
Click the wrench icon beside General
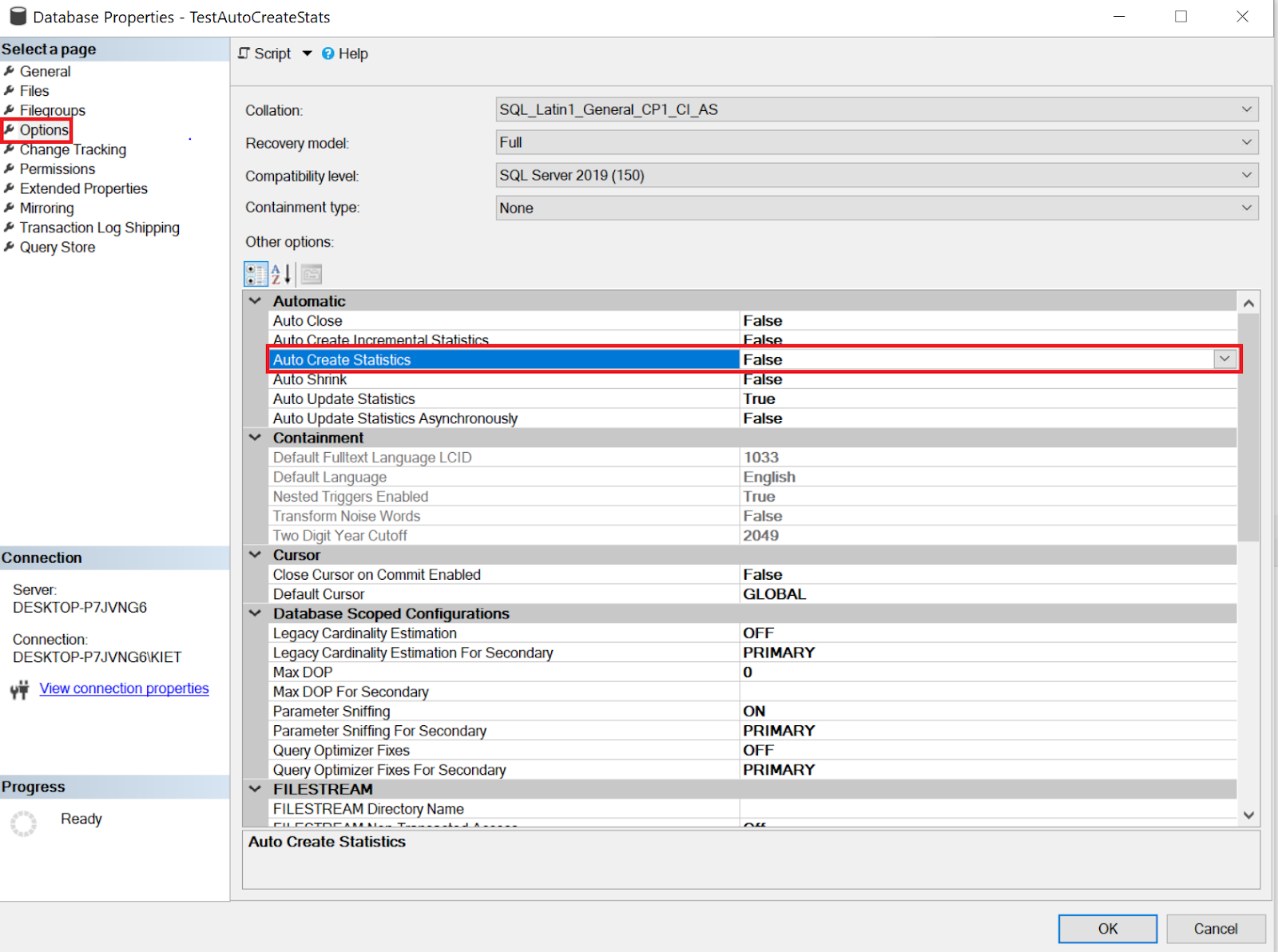10,71
